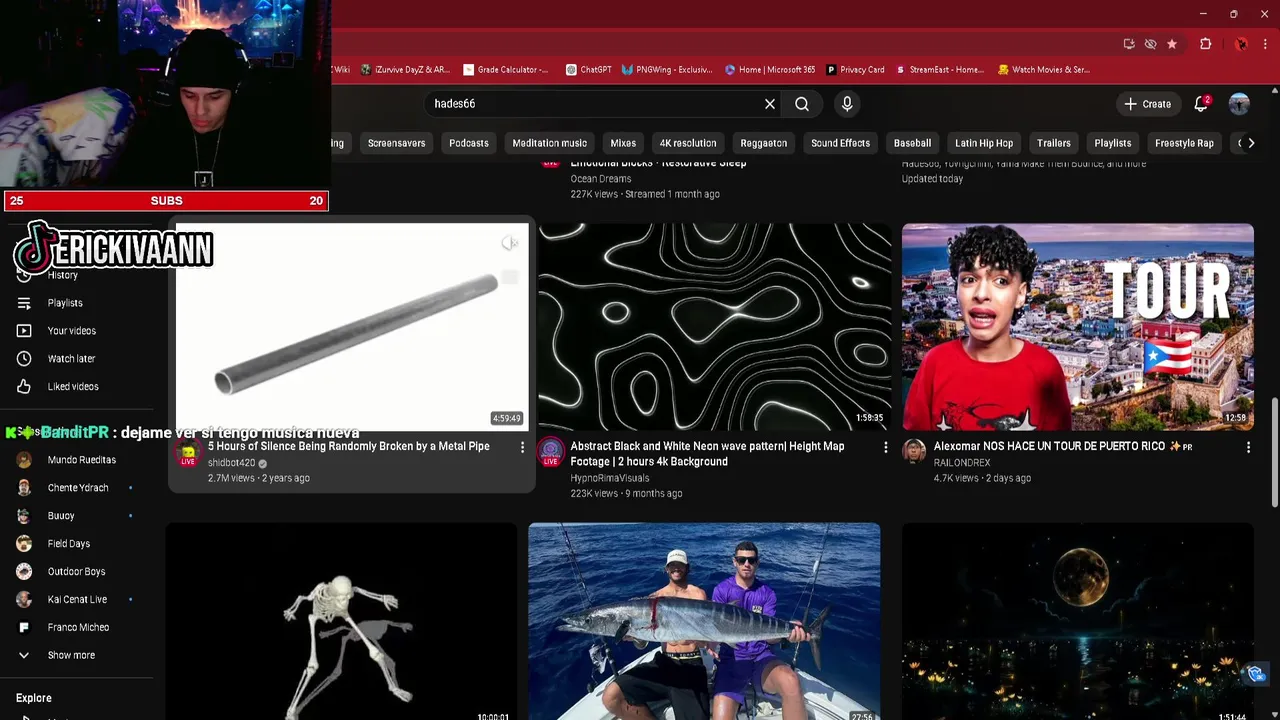Play the Abstract Black and White thumbnail
Image resolution: width=1280 pixels, height=720 pixels.
pyautogui.click(x=715, y=327)
